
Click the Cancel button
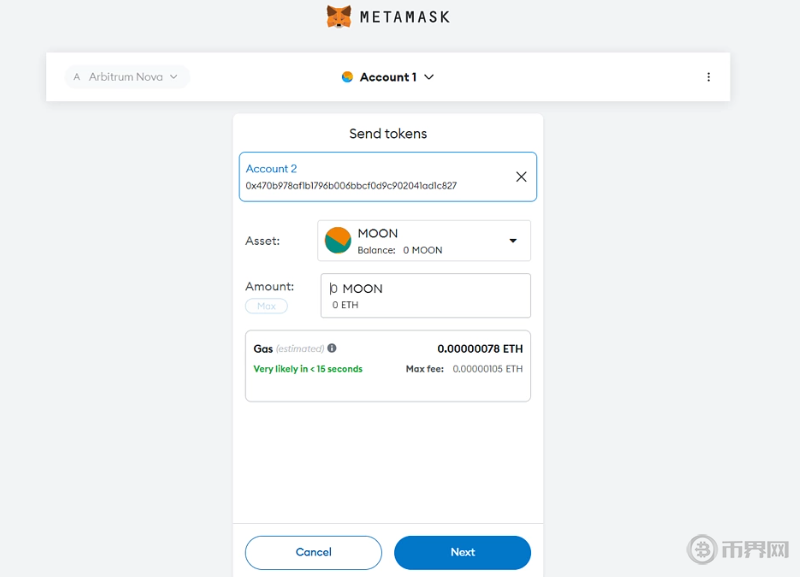tap(313, 552)
